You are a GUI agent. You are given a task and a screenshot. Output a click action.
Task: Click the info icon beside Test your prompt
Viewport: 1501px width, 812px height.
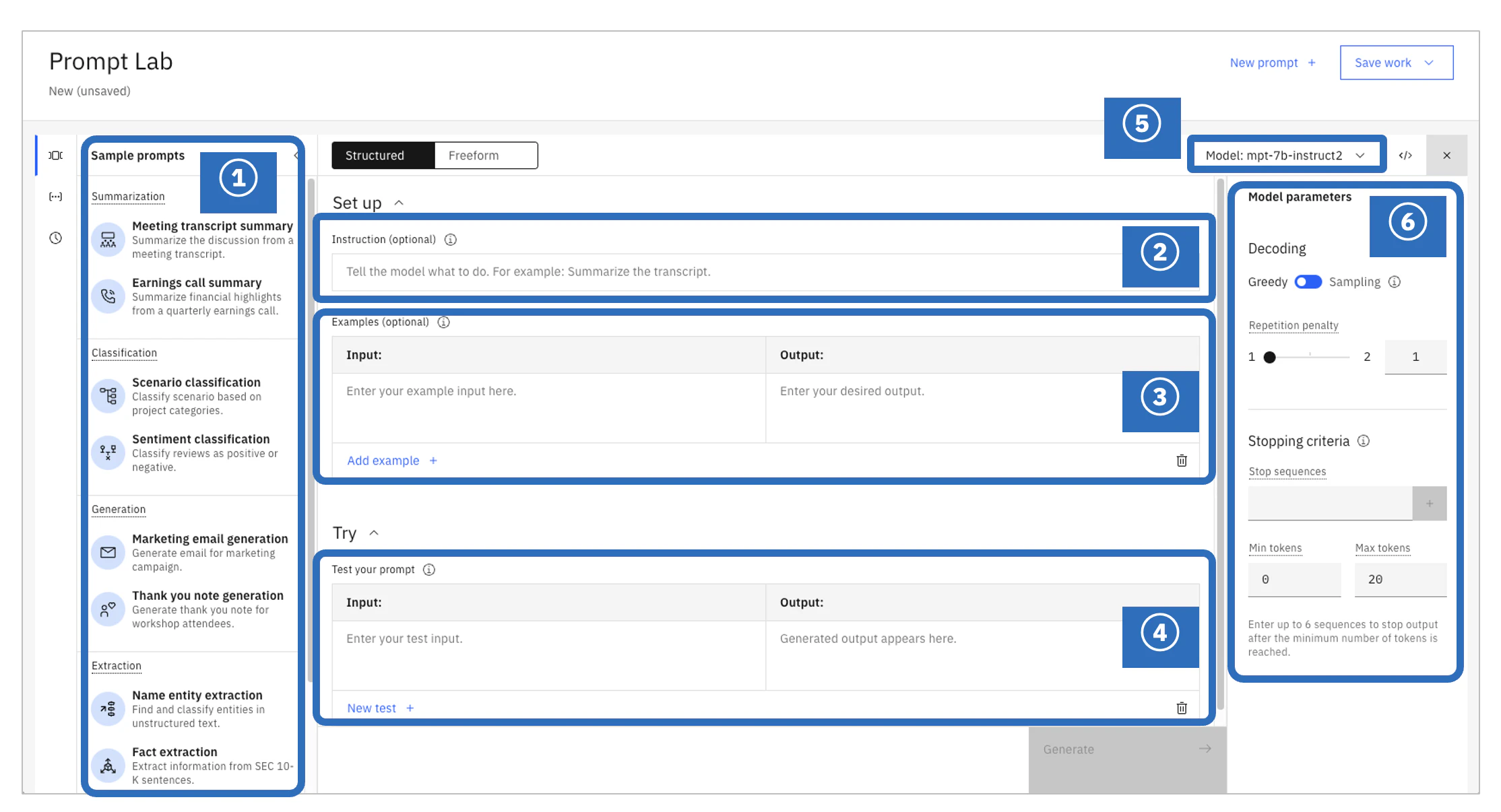click(x=429, y=570)
